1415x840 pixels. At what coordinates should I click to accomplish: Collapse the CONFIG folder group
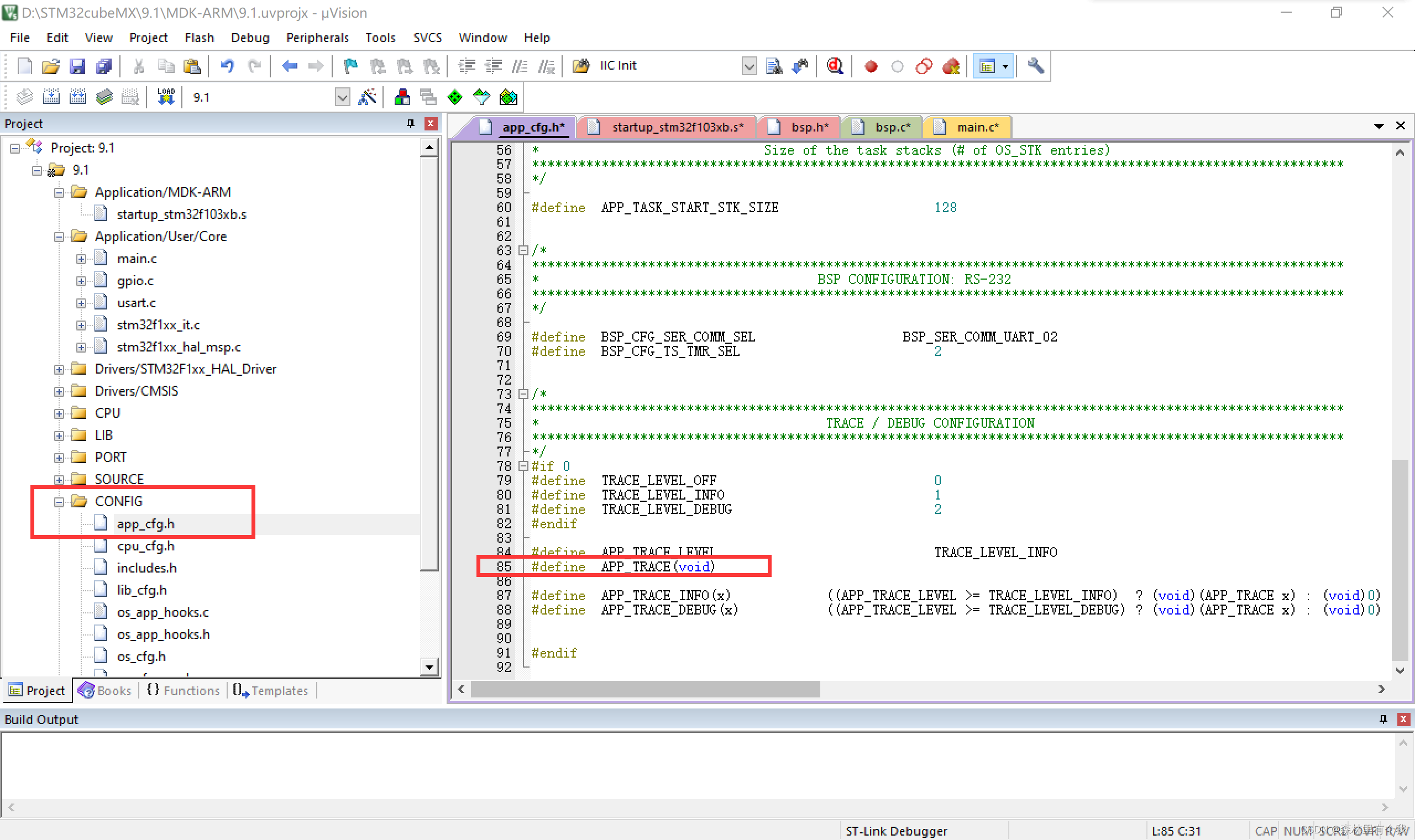point(59,502)
